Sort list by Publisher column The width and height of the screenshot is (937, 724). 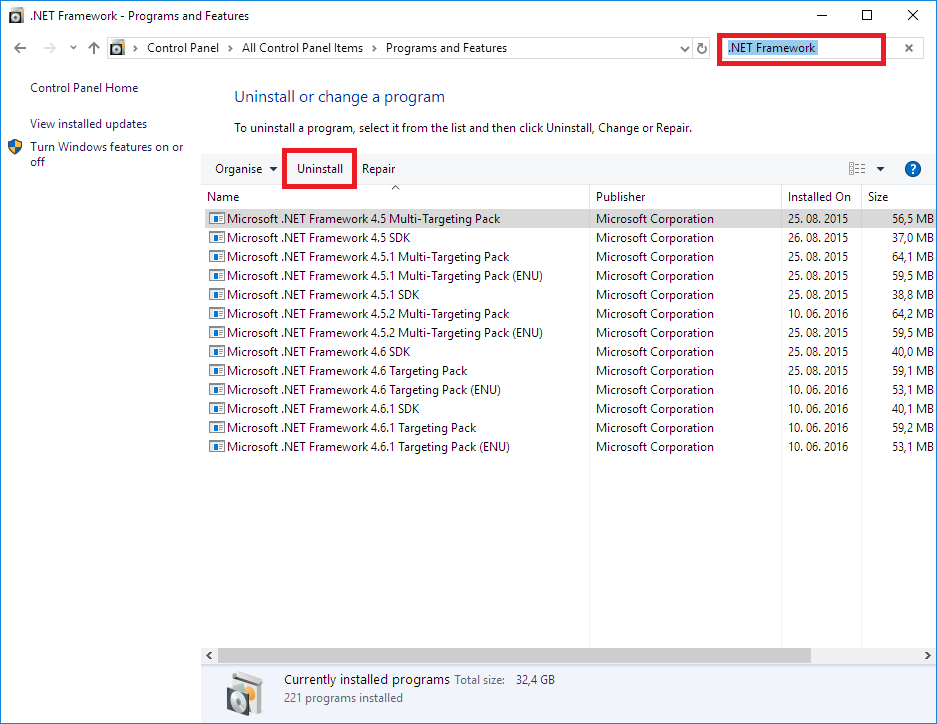pos(620,197)
